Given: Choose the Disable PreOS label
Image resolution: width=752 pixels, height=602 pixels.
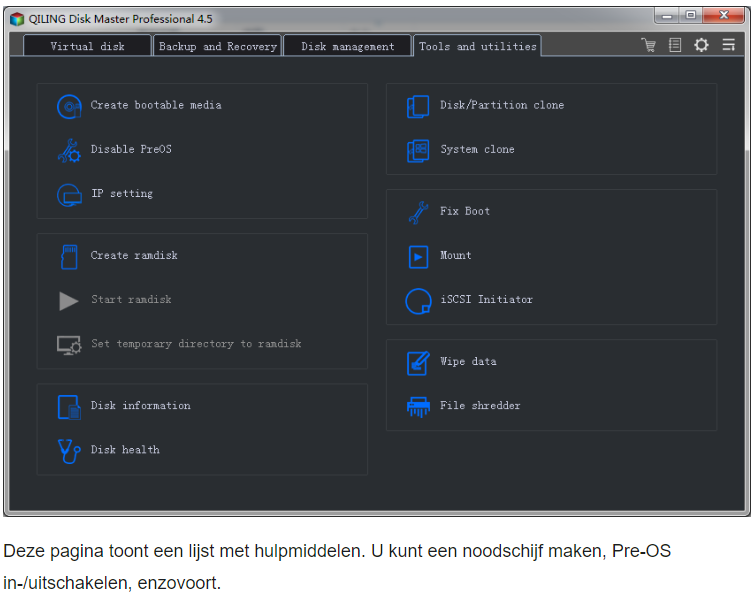Looking at the screenshot, I should pos(131,149).
